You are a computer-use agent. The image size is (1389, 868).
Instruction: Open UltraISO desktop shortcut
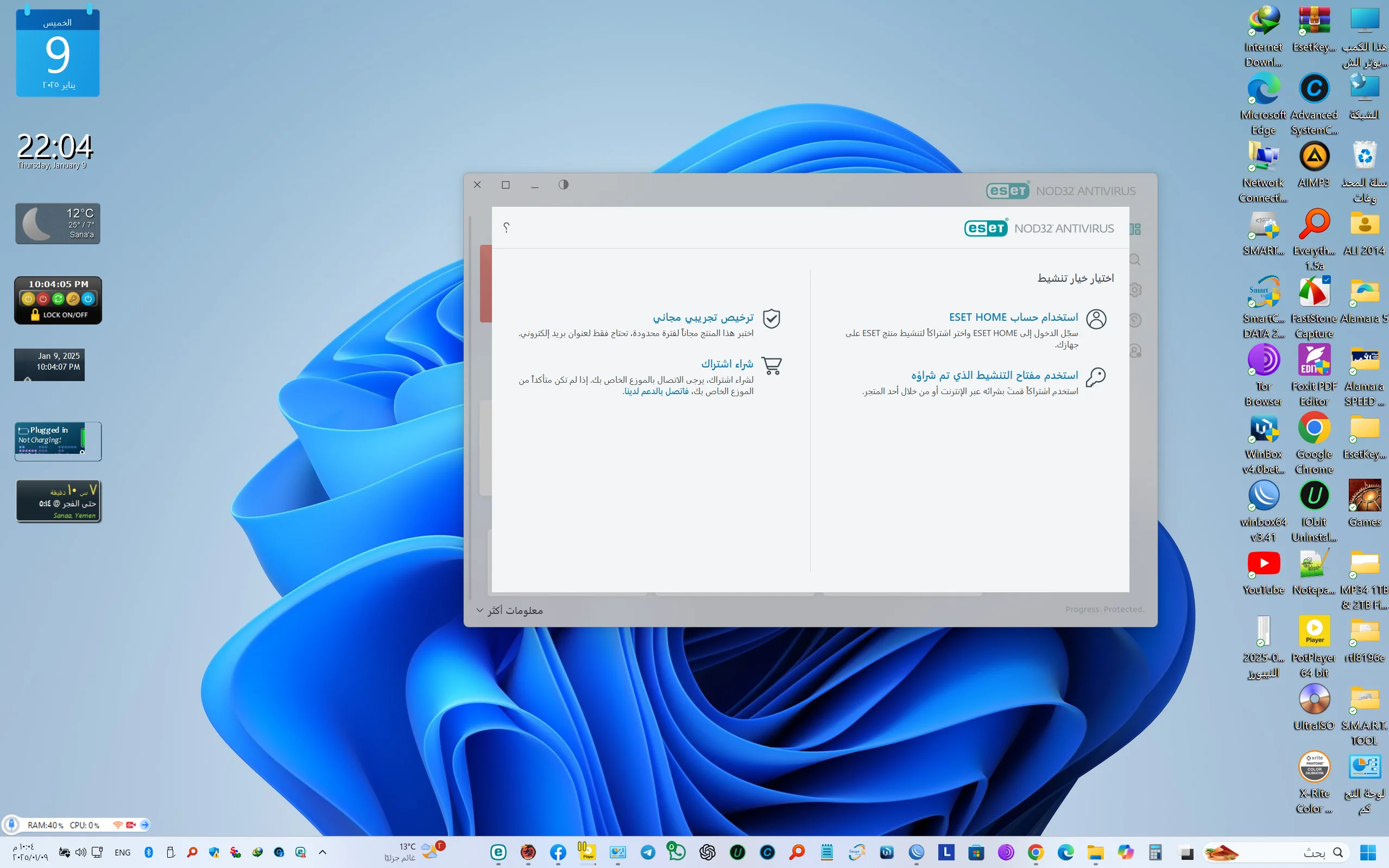pos(1314,708)
